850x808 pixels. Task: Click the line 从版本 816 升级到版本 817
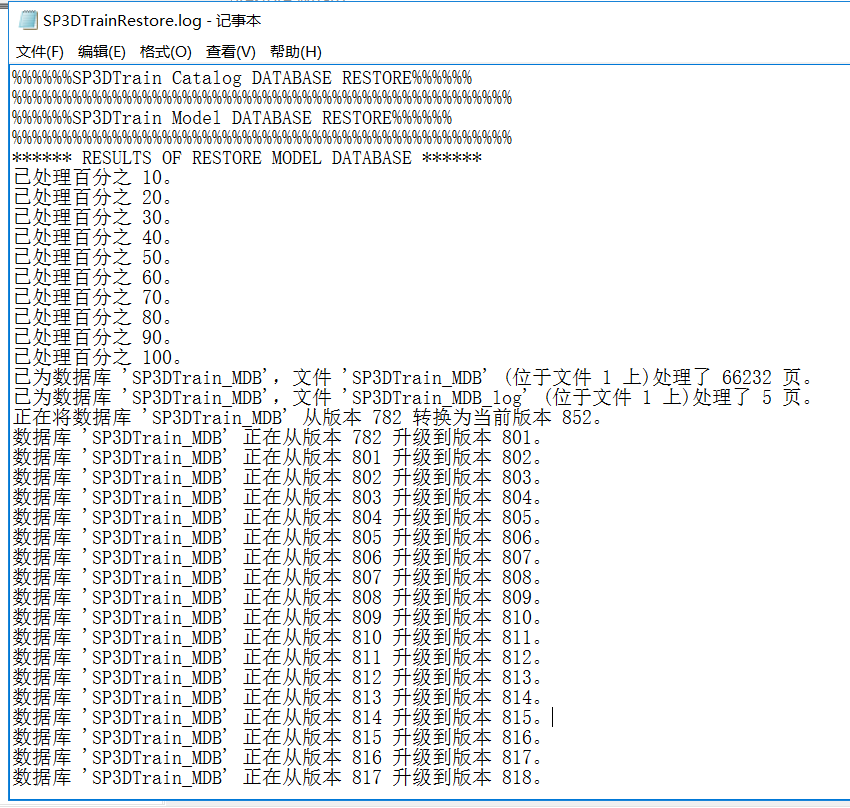pos(277,759)
